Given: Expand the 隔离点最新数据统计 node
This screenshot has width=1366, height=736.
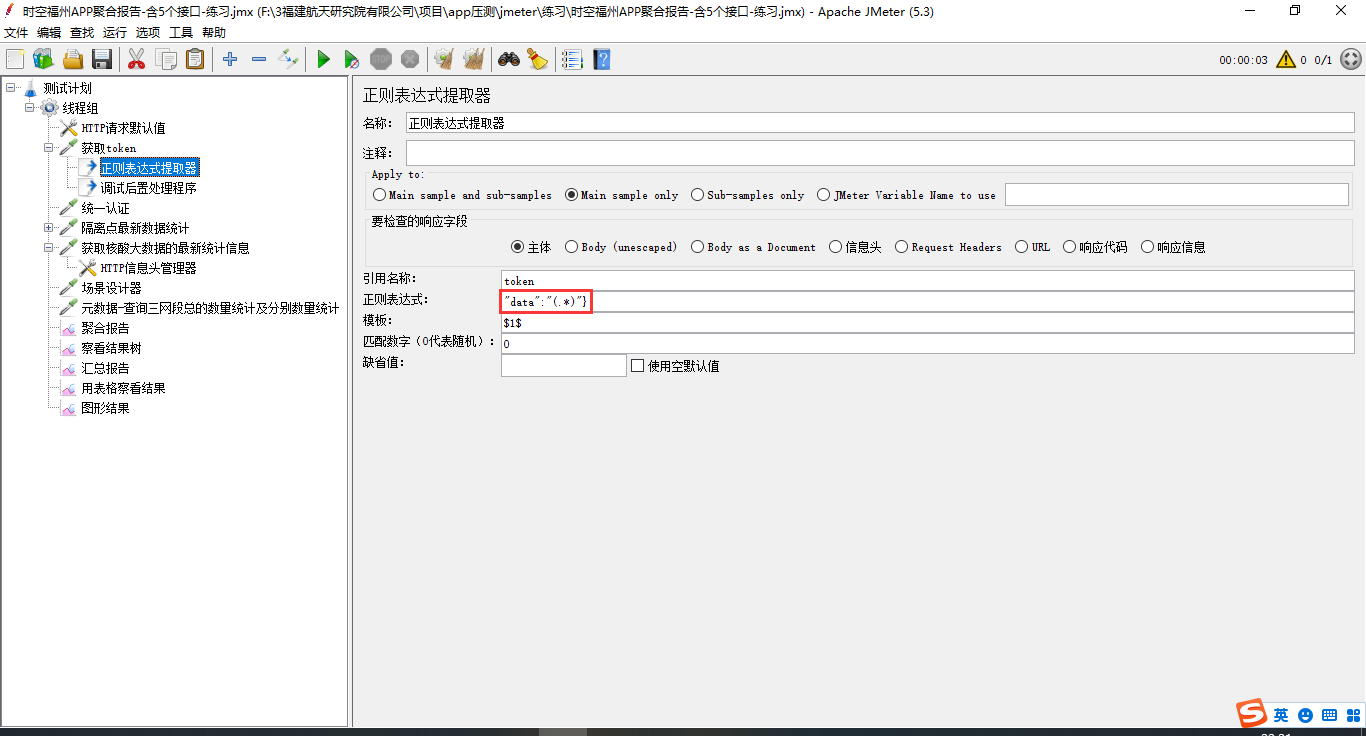Looking at the screenshot, I should point(48,228).
